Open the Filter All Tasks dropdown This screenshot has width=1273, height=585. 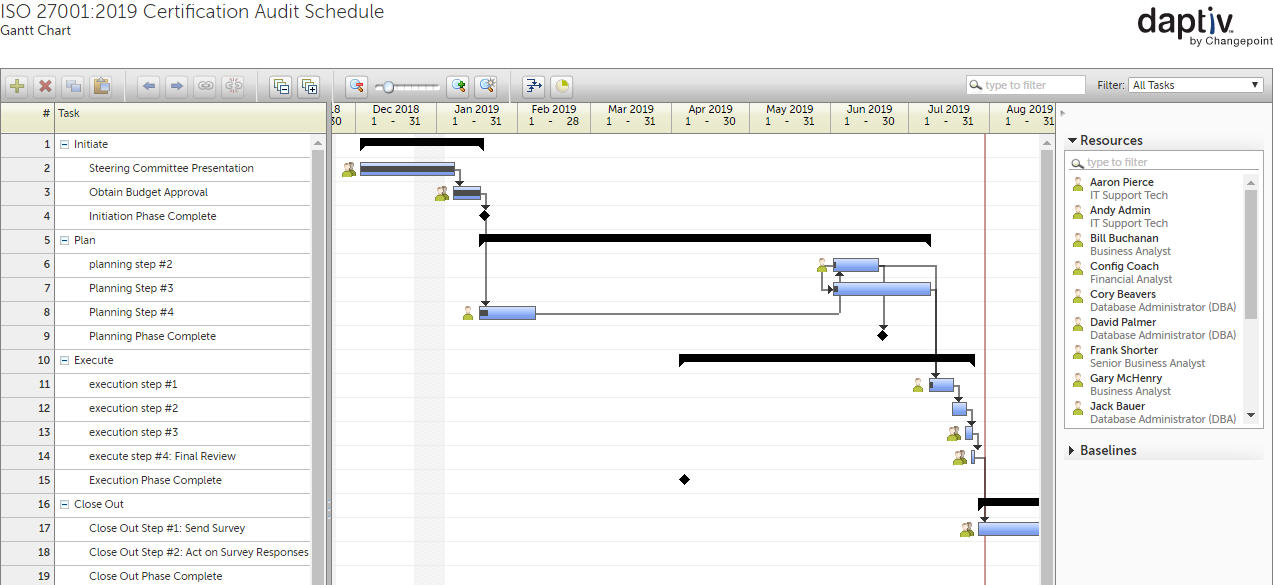coord(1196,85)
